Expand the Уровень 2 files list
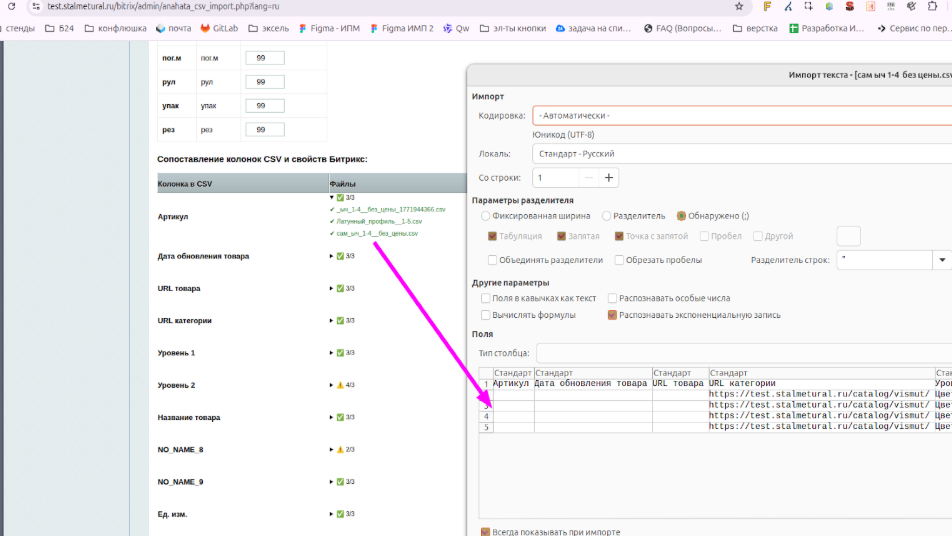The height and width of the screenshot is (536, 952). (x=332, y=385)
